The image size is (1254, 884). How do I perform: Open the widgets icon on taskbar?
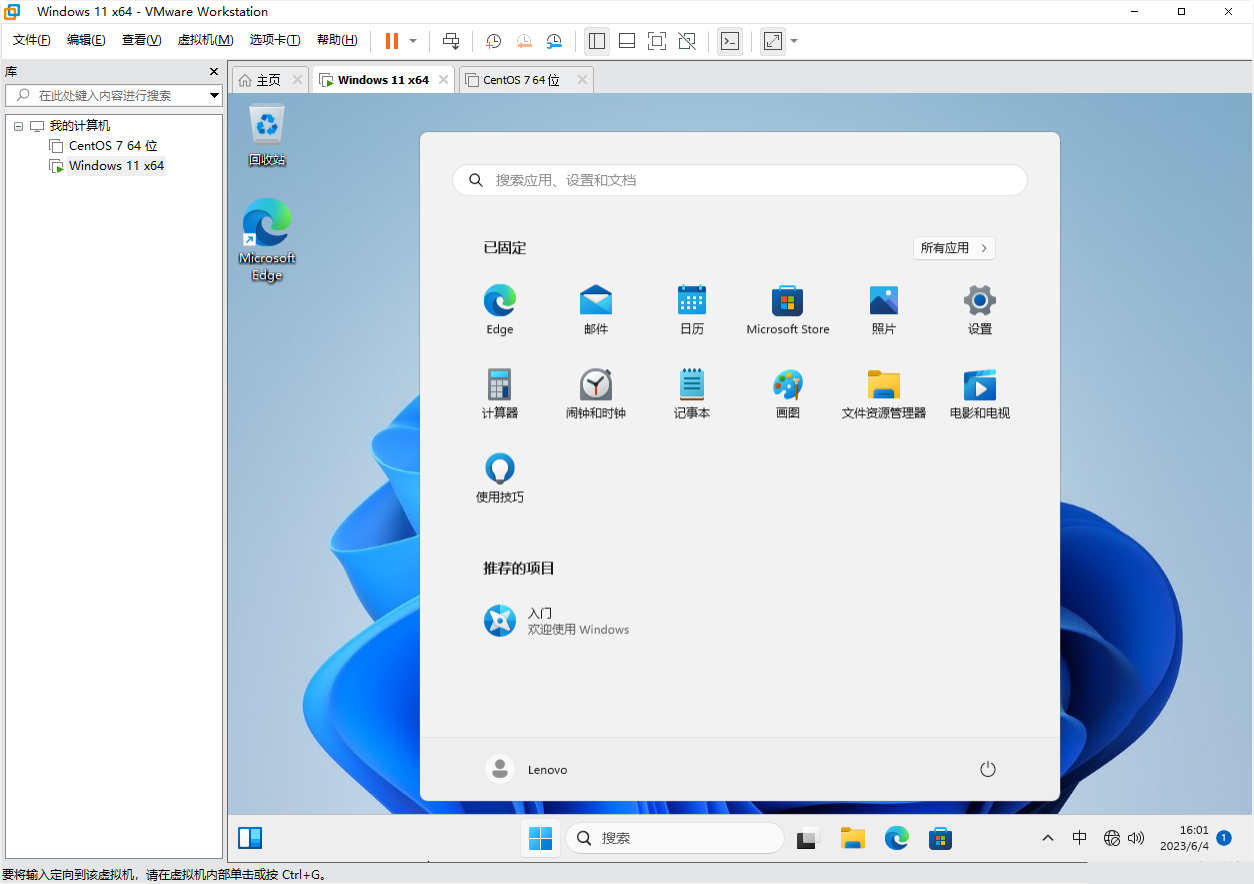point(250,838)
